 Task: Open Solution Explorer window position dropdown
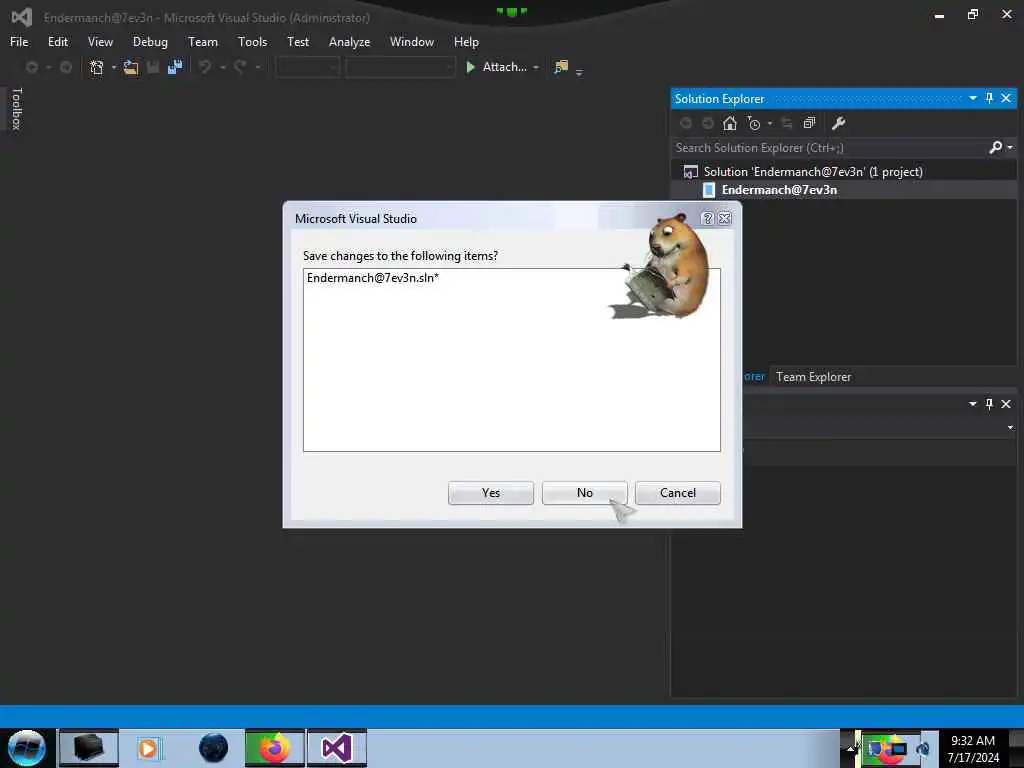(972, 98)
